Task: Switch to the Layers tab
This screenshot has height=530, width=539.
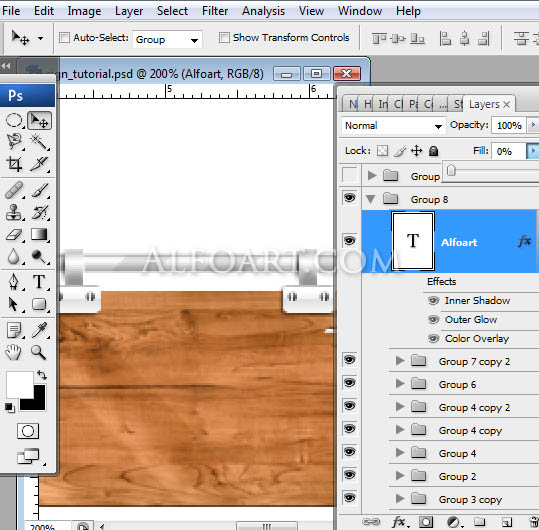Action: 489,104
